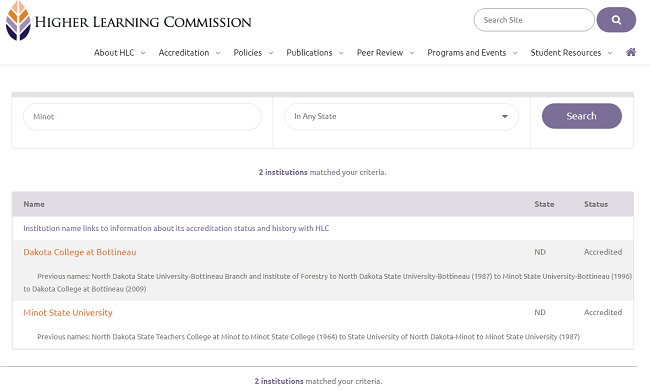
Task: Click the Status column header
Action: 596,204
